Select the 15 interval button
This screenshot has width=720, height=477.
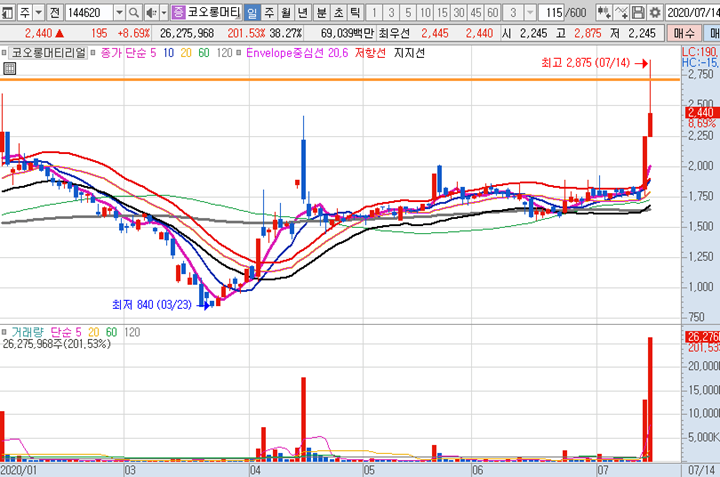tap(442, 13)
